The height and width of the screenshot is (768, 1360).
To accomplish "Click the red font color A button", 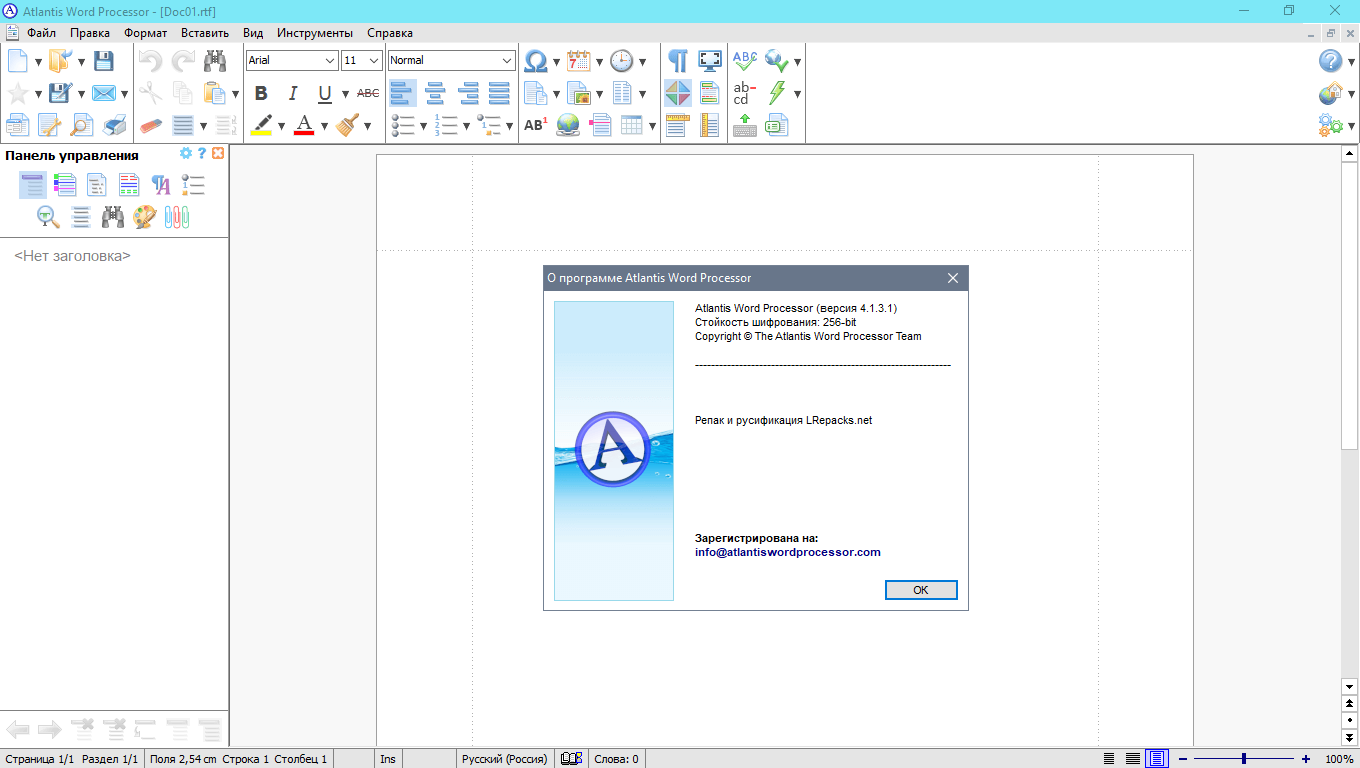I will pos(304,126).
